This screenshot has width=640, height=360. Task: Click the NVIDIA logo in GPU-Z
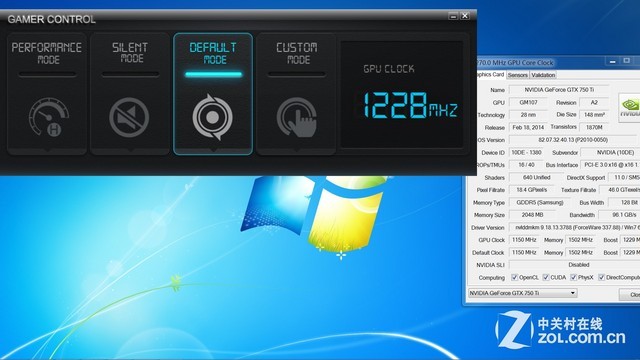pos(629,107)
